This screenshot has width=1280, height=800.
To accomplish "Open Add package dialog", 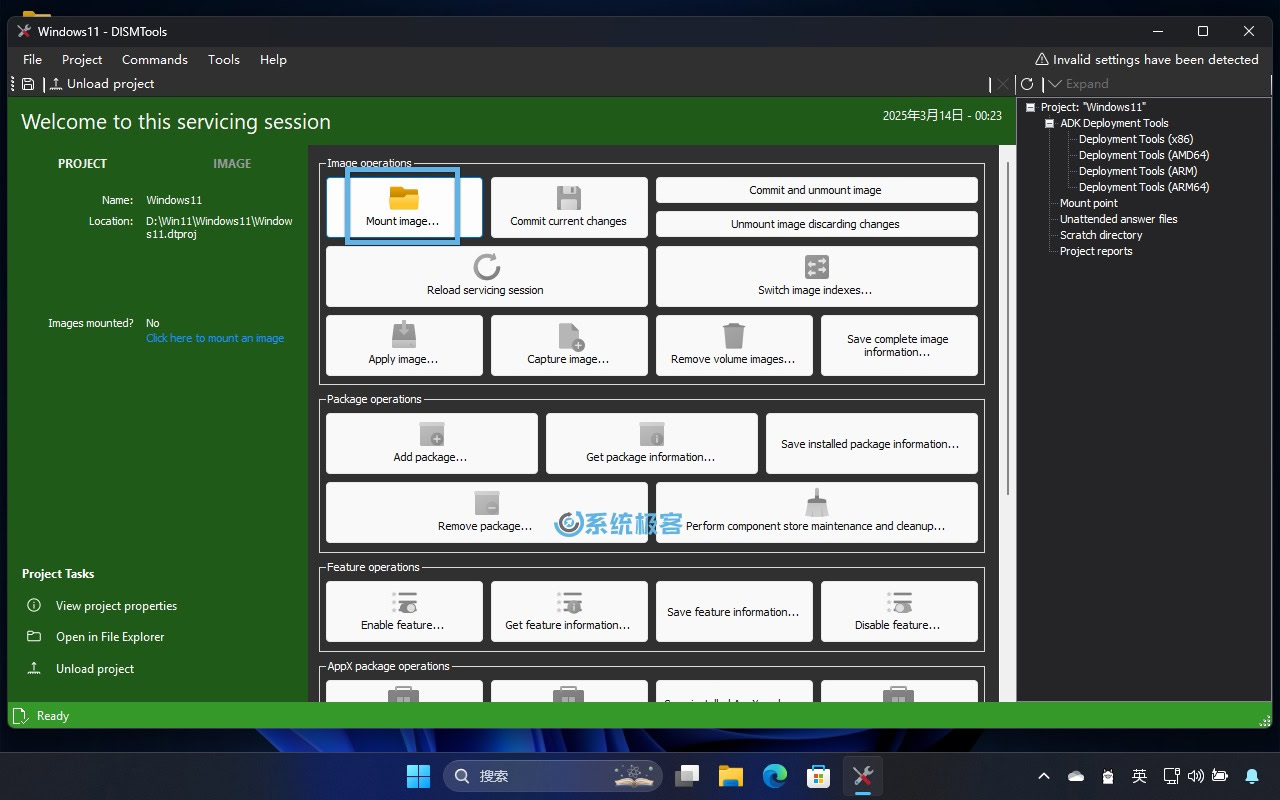I will pos(431,443).
